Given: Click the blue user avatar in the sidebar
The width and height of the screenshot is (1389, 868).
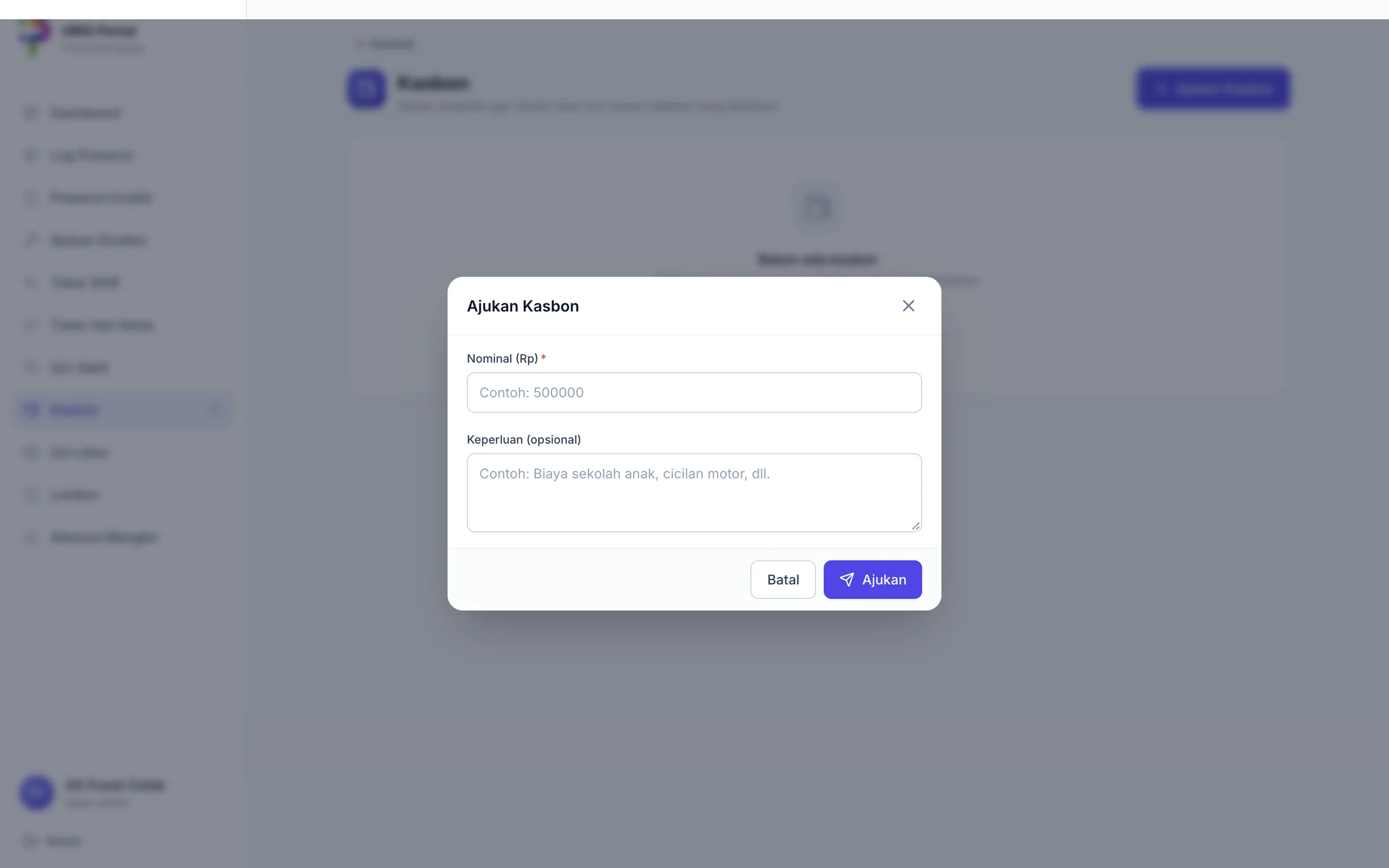Looking at the screenshot, I should pyautogui.click(x=37, y=793).
